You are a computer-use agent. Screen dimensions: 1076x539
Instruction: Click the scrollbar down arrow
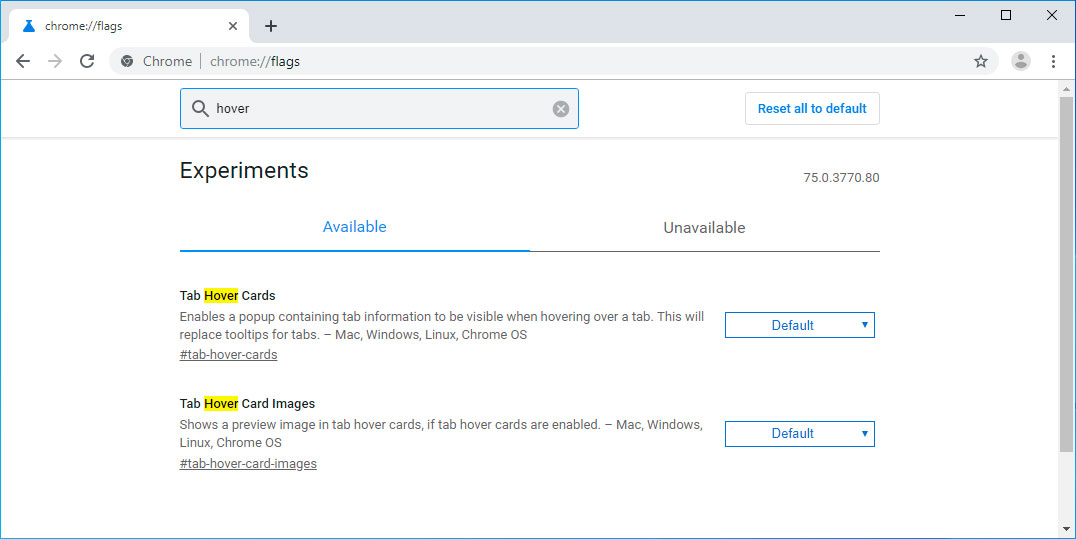point(1066,529)
